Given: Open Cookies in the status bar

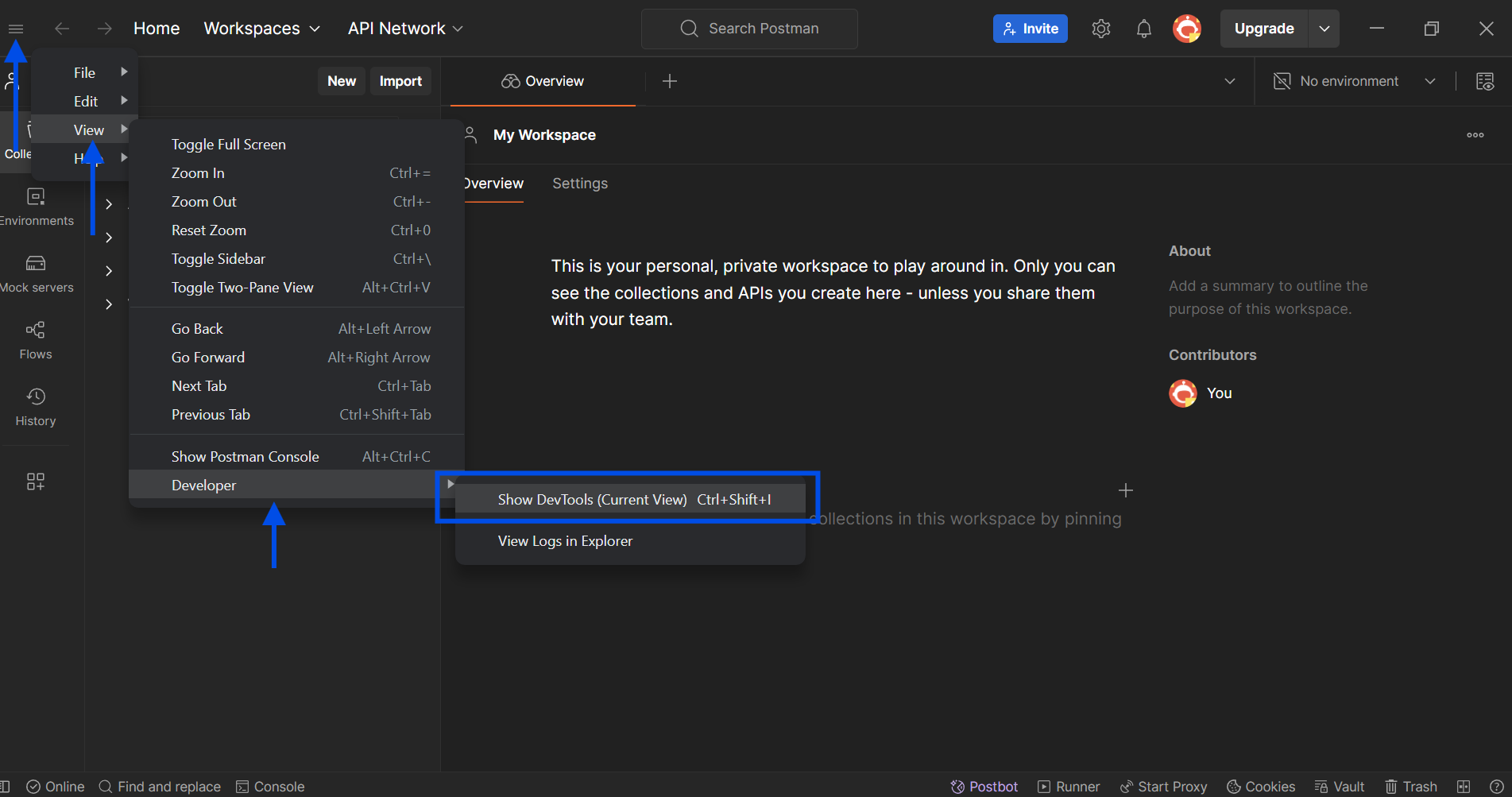Looking at the screenshot, I should (x=1261, y=787).
